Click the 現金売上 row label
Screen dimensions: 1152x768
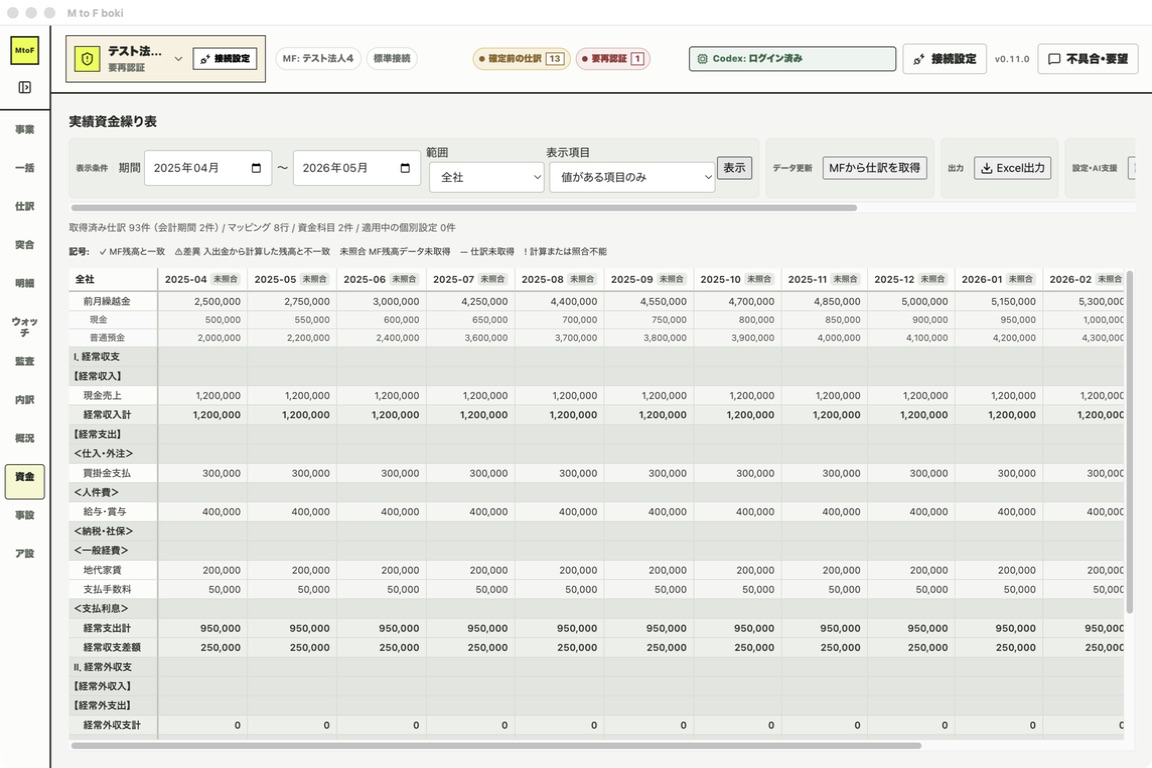pos(102,395)
